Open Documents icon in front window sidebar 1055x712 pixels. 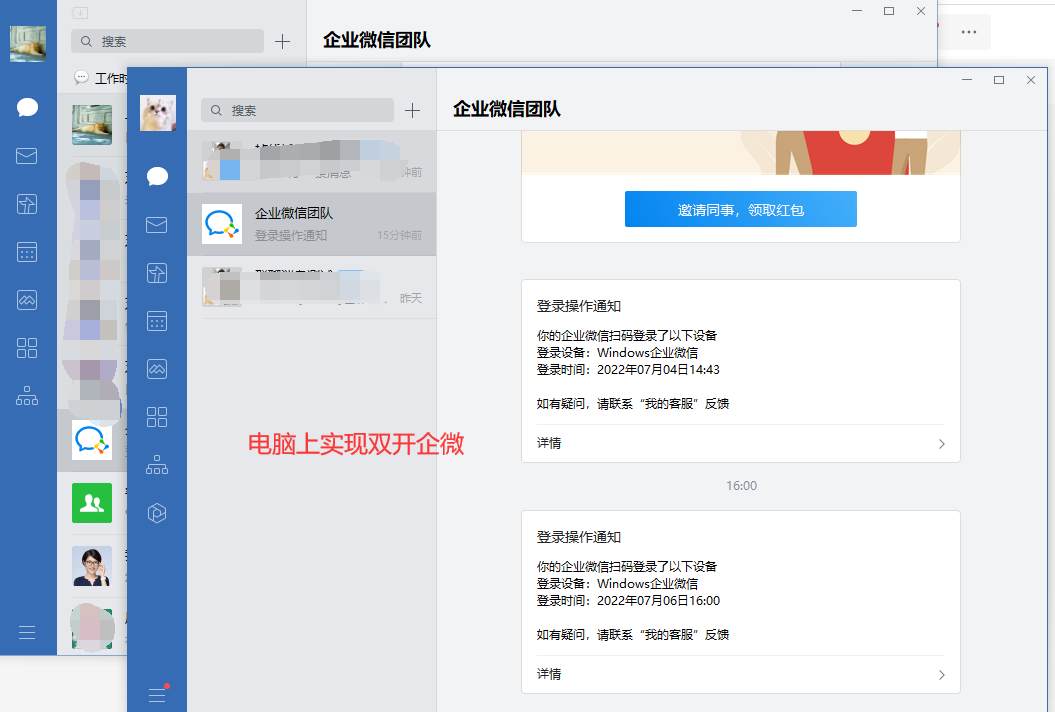[157, 273]
